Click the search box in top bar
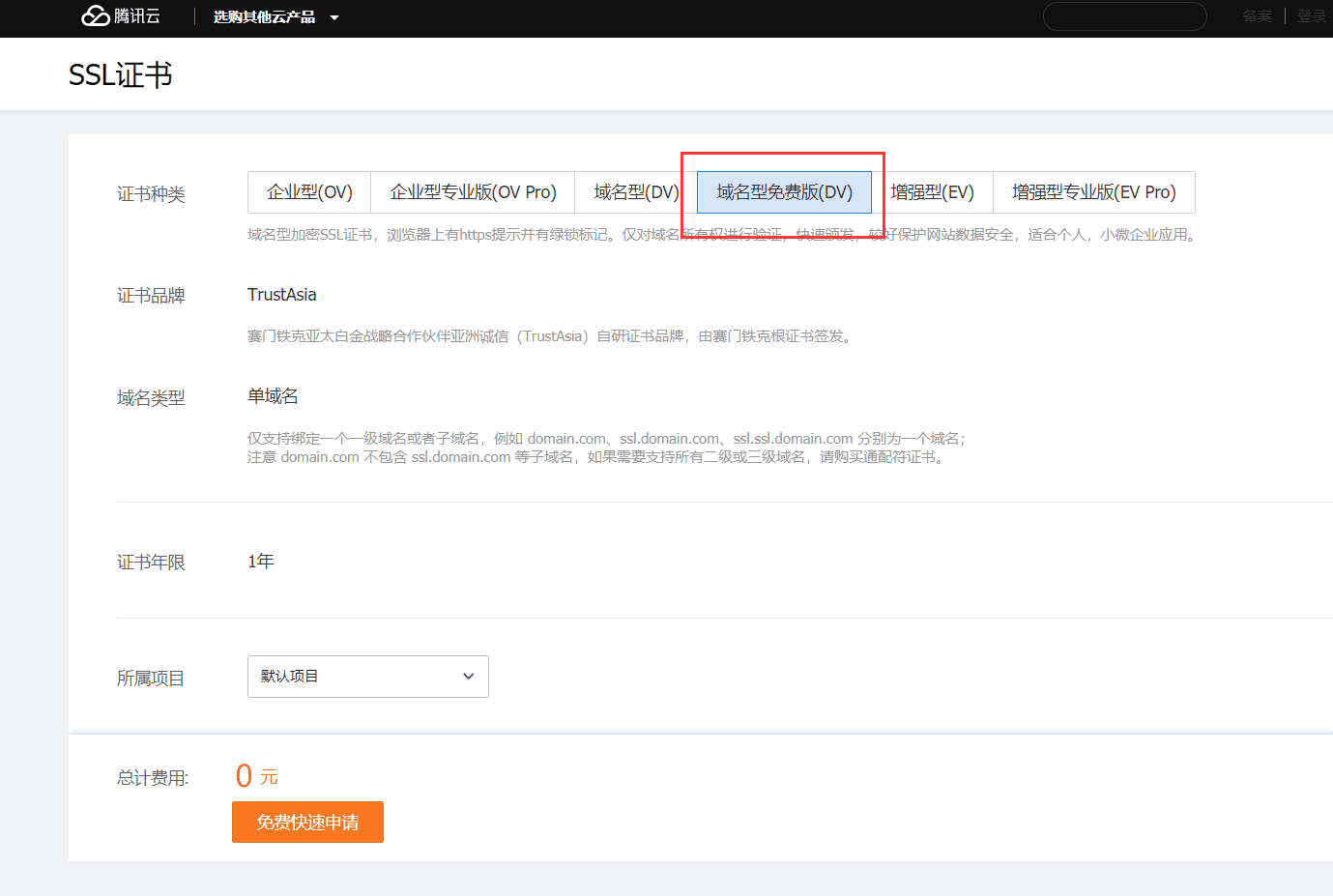1333x896 pixels. pos(1124,16)
